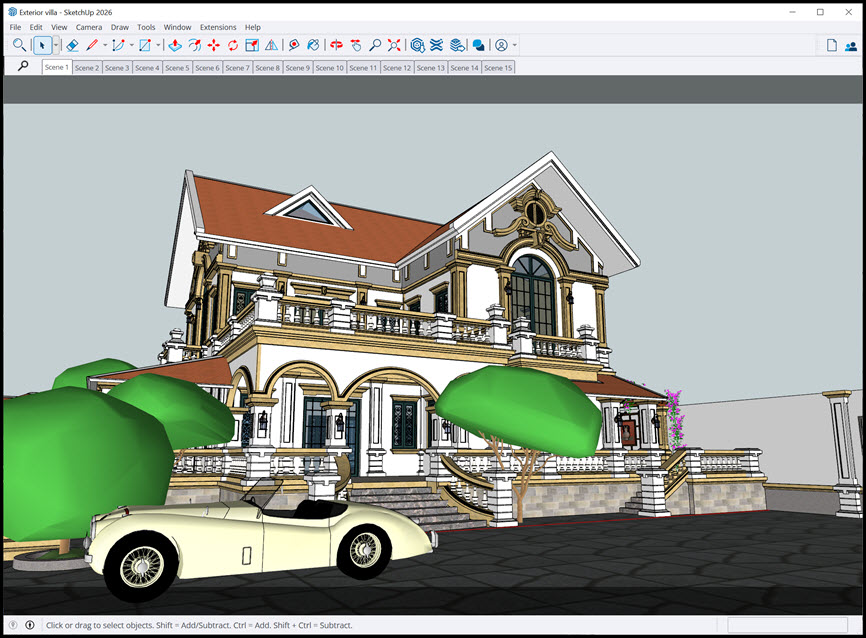866x638 pixels.
Task: Select the Zoom magnifier tool
Action: coord(375,45)
